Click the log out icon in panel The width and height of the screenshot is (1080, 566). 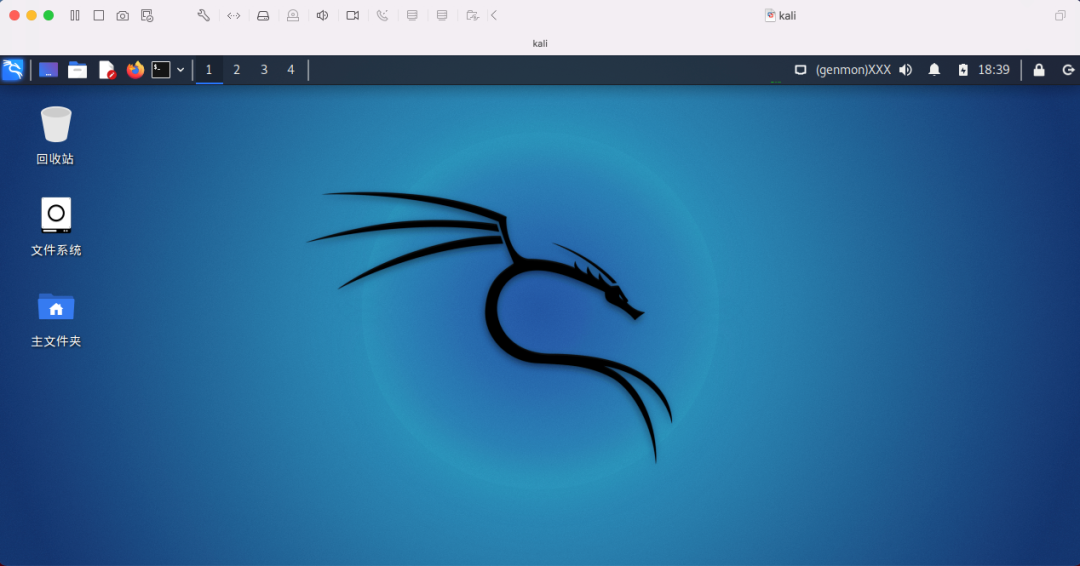point(1068,70)
